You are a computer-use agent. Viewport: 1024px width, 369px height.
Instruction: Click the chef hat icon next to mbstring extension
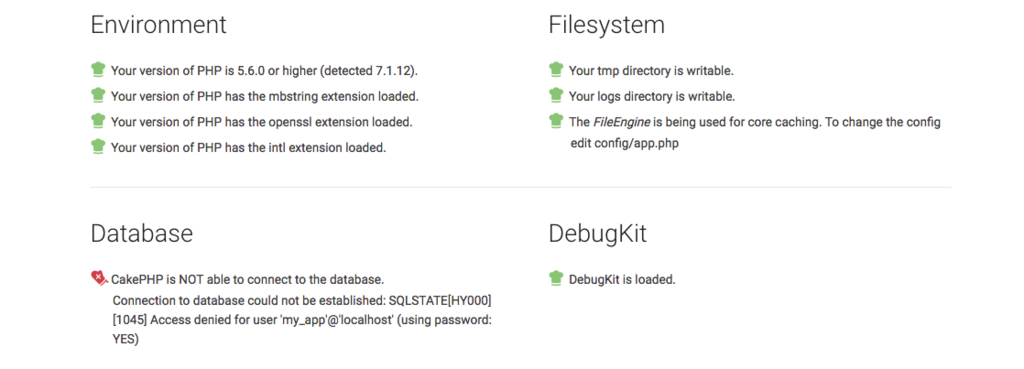(98, 95)
